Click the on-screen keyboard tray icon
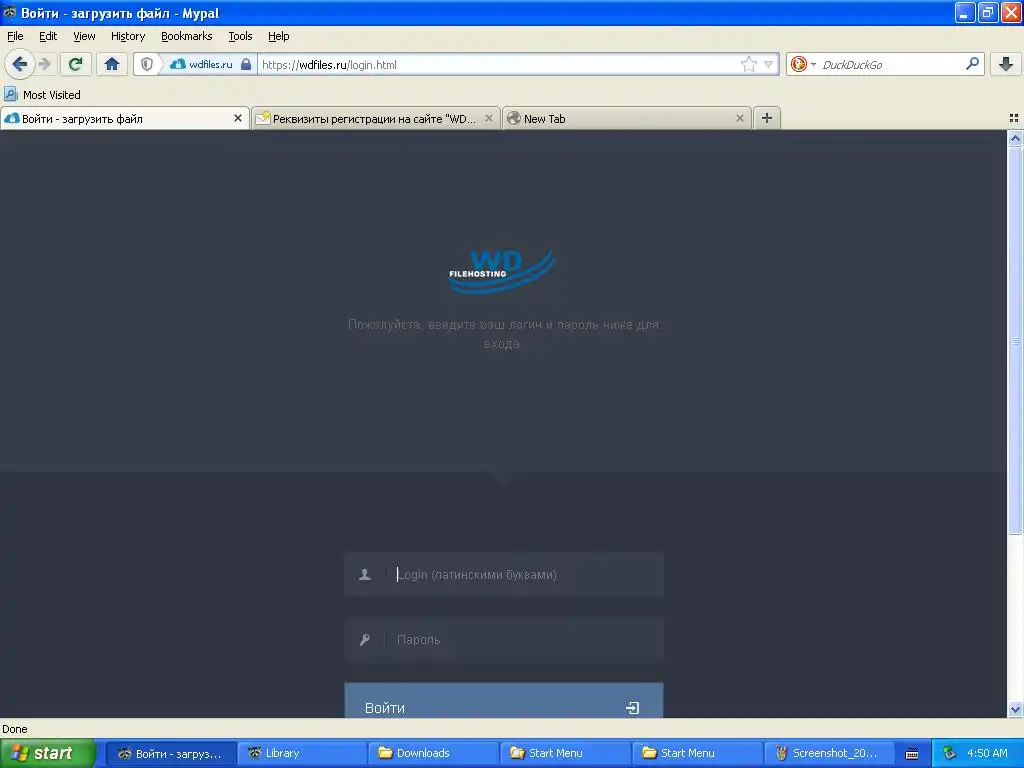This screenshot has height=768, width=1024. click(x=912, y=754)
